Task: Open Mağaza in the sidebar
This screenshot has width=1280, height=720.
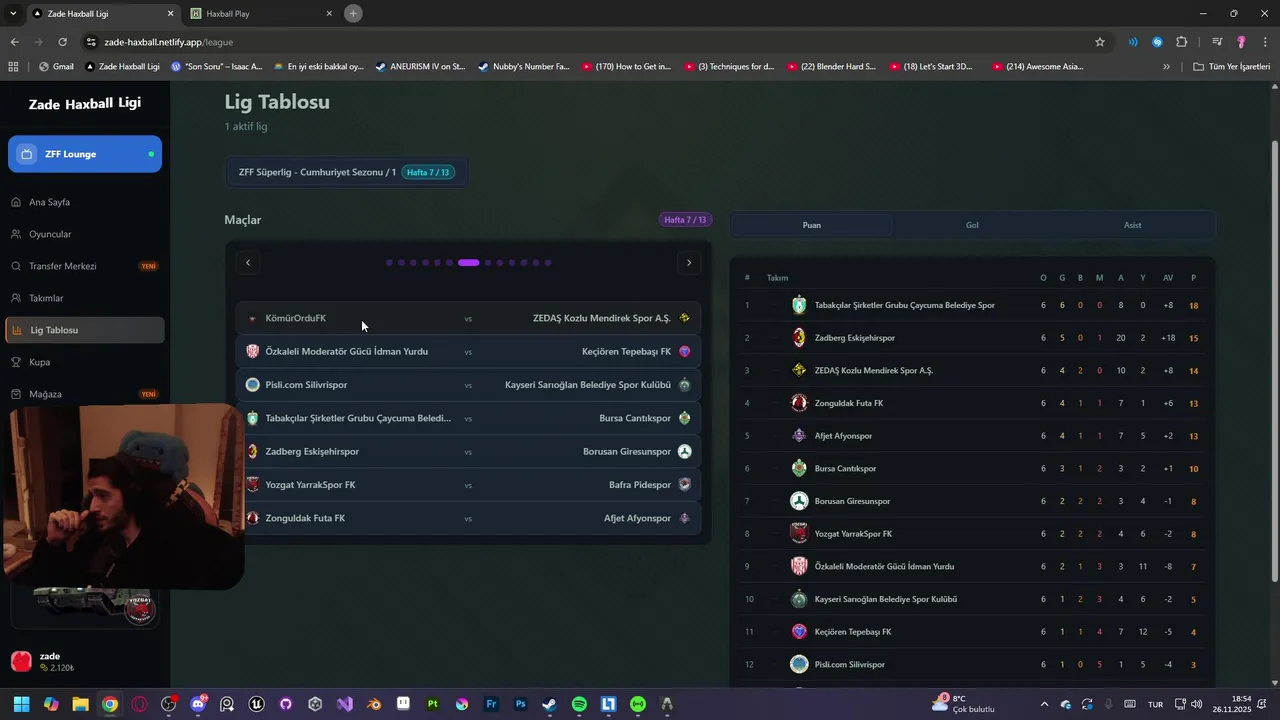Action: [85, 394]
